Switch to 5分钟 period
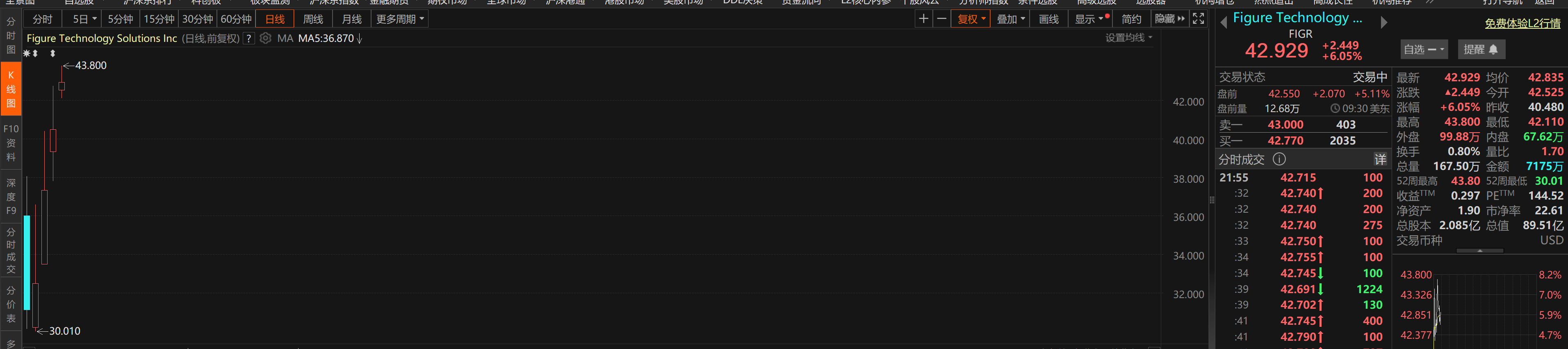1568x349 pixels. [120, 19]
